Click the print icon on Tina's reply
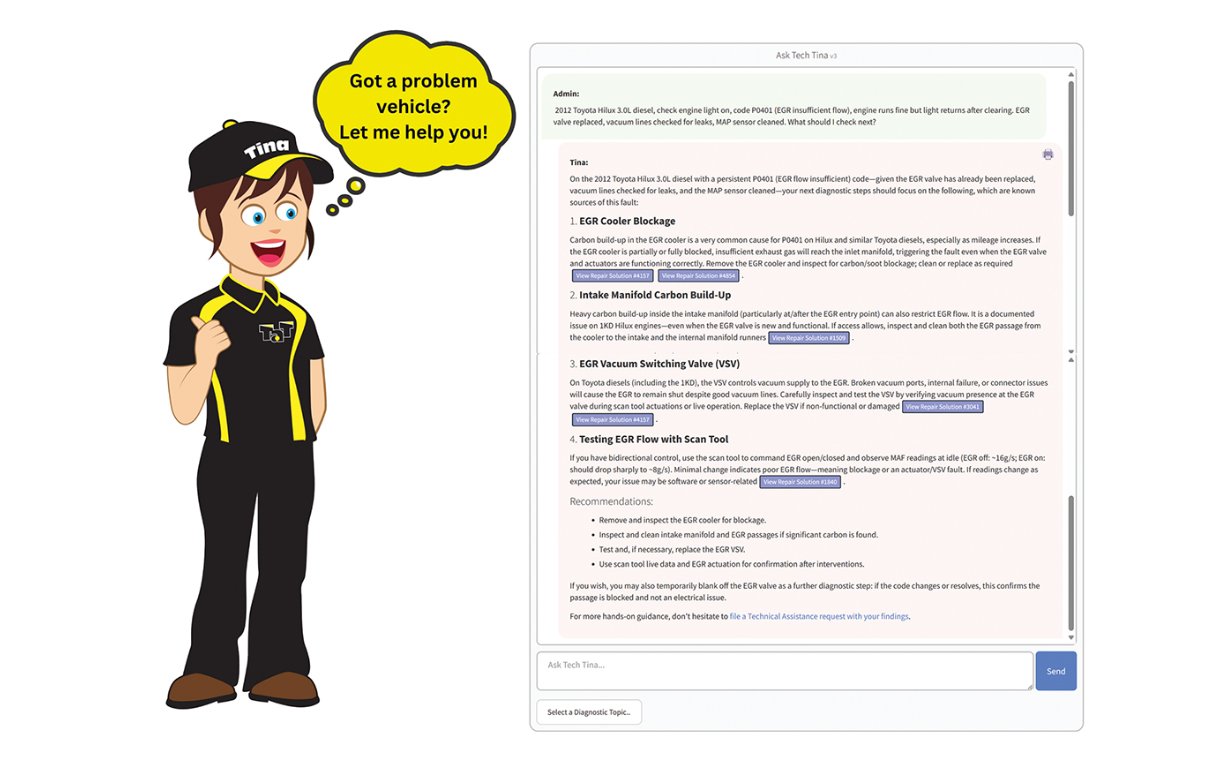 [1047, 155]
